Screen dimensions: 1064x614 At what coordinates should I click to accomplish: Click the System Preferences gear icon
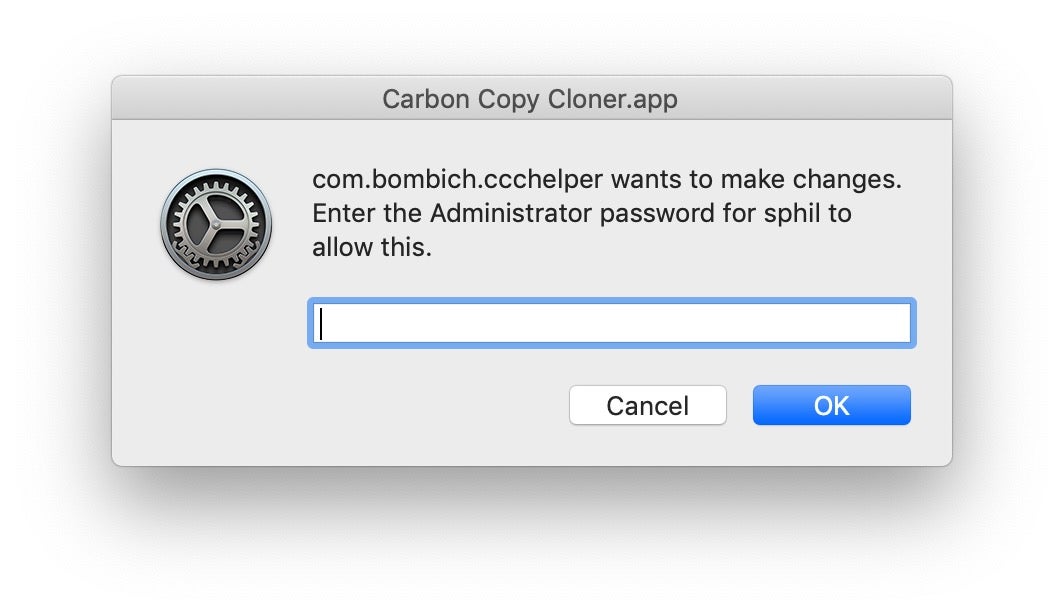point(215,223)
